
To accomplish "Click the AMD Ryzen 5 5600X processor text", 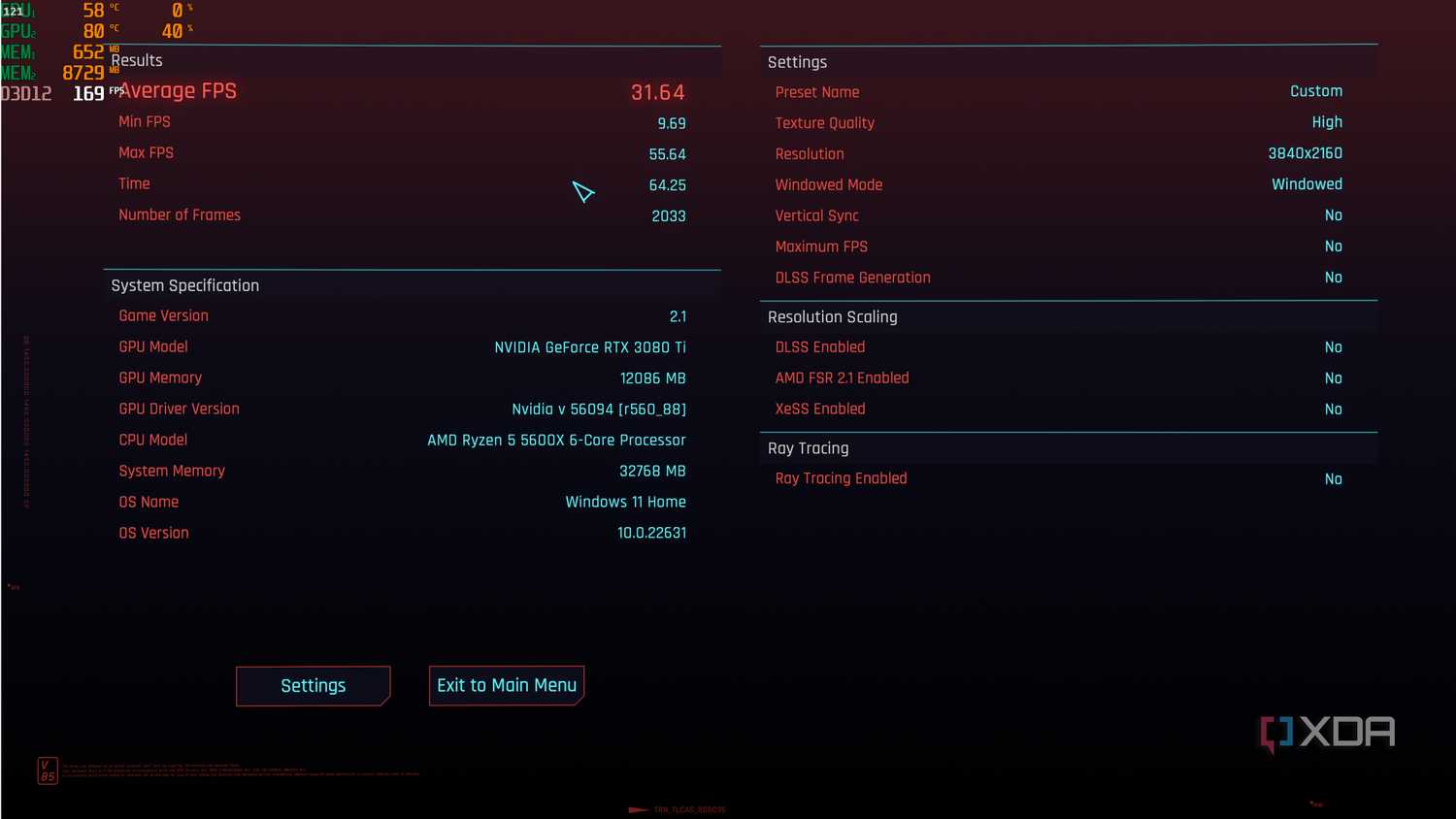I will pyautogui.click(x=556, y=441).
